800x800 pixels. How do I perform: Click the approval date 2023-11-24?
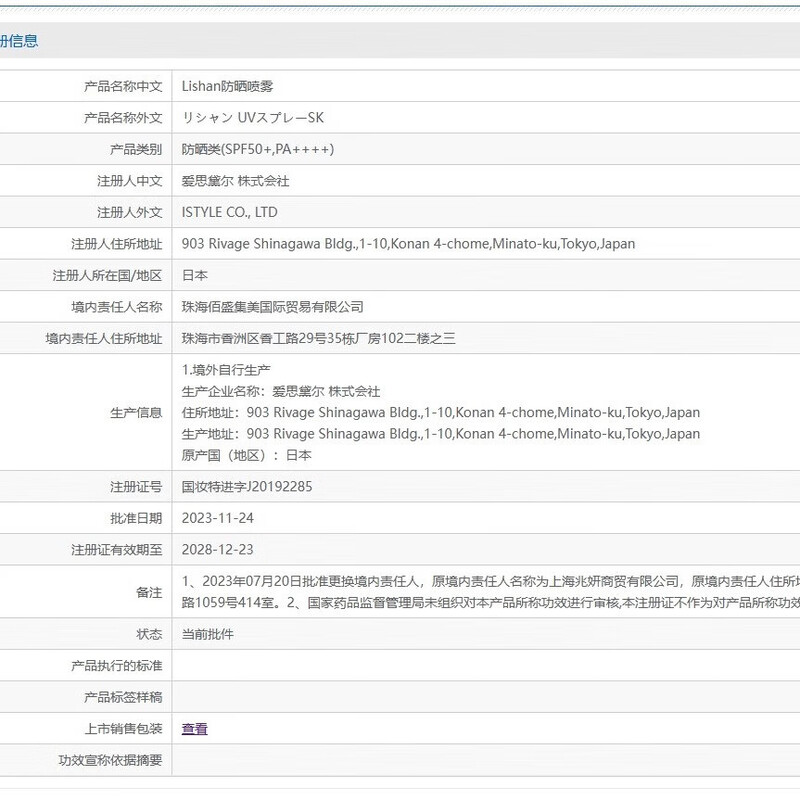[x=217, y=519]
